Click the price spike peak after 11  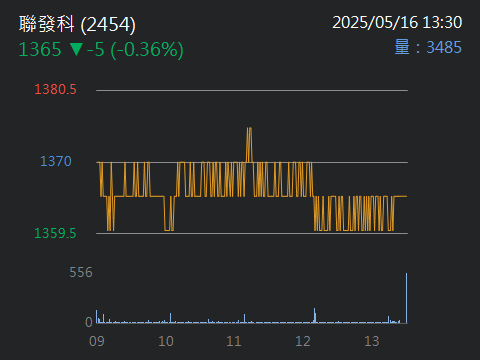pyautogui.click(x=249, y=128)
